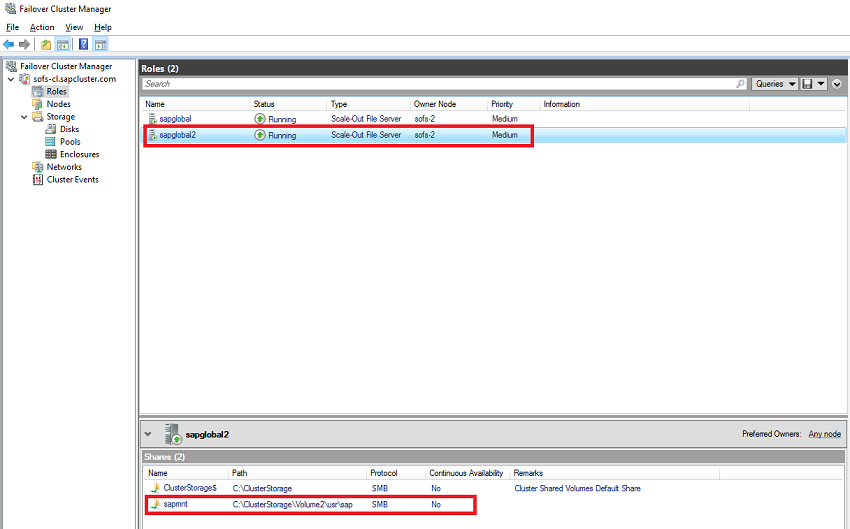Click the C:\ClusterStorage path cell
Screen dimensions: 850x529
[262, 488]
